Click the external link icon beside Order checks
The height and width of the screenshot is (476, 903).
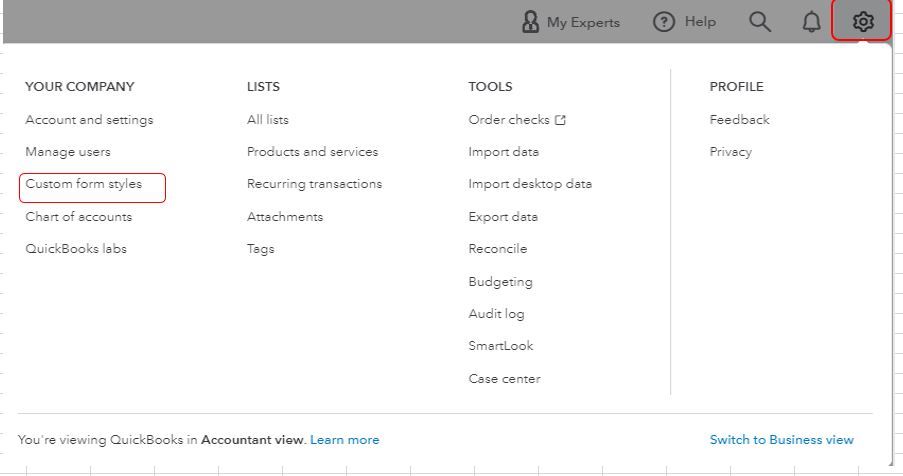[560, 120]
